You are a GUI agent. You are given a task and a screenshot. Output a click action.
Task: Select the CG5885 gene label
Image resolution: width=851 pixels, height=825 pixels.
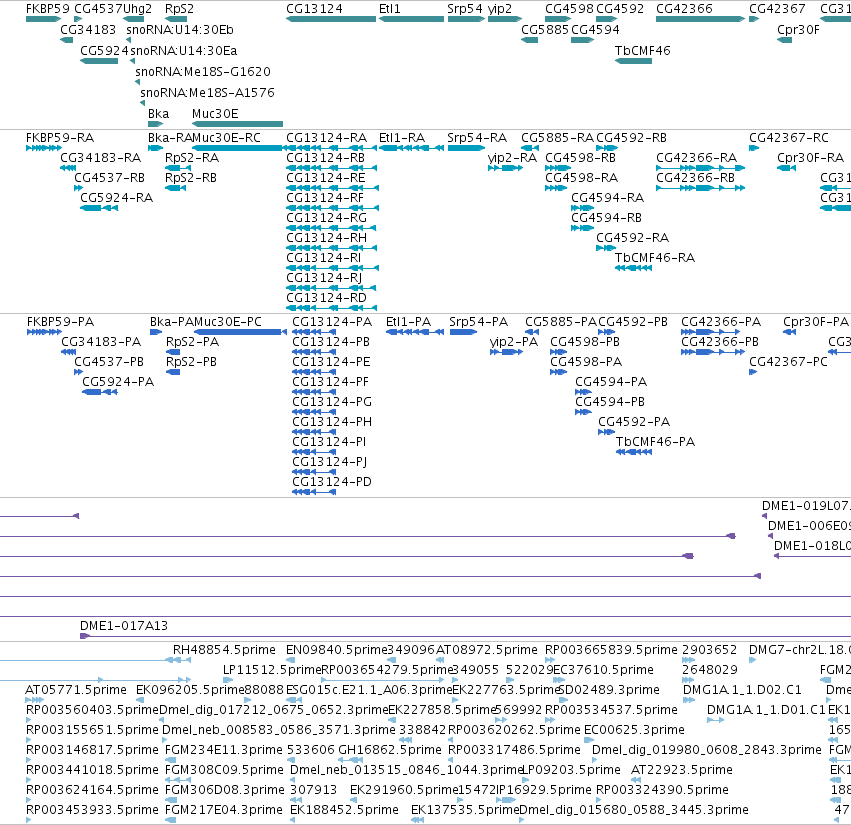coord(545,29)
